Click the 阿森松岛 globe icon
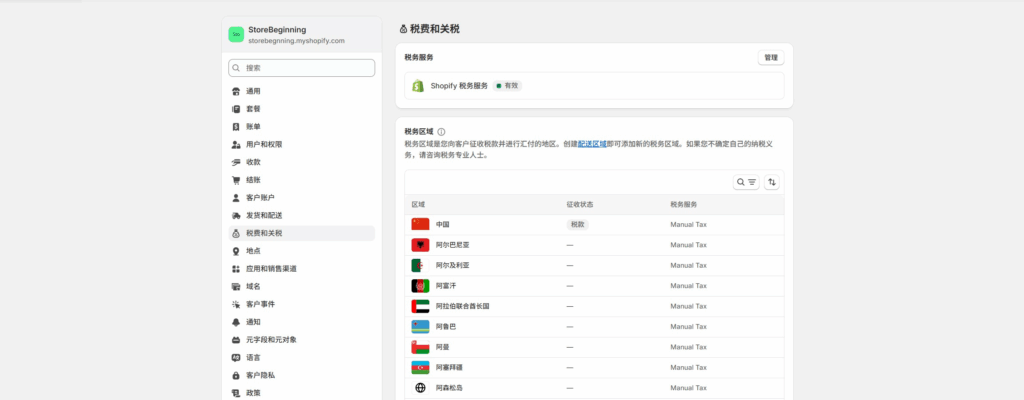1024x400 pixels. coord(420,388)
